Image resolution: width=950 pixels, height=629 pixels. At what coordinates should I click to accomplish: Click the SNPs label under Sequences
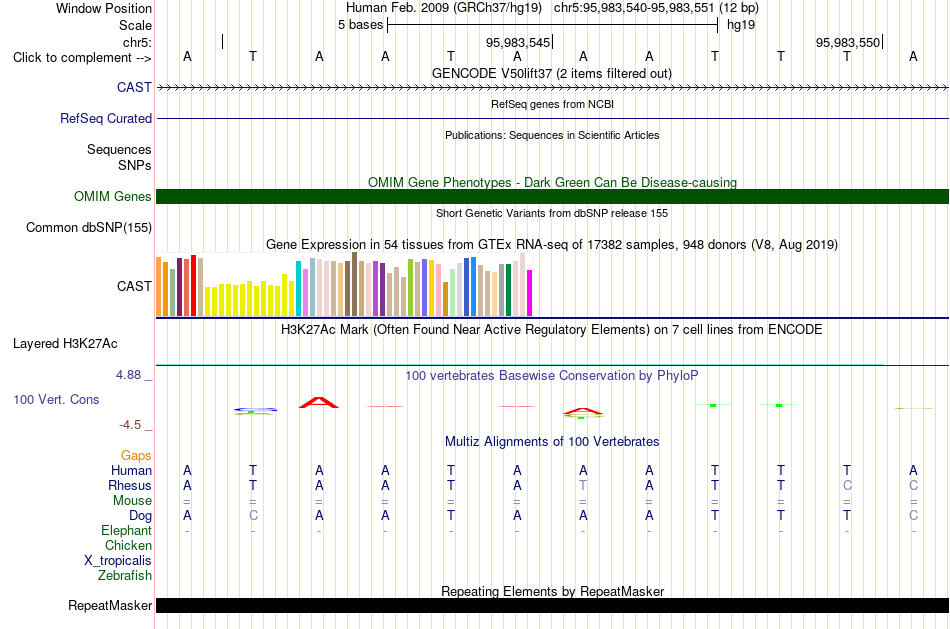(x=135, y=165)
